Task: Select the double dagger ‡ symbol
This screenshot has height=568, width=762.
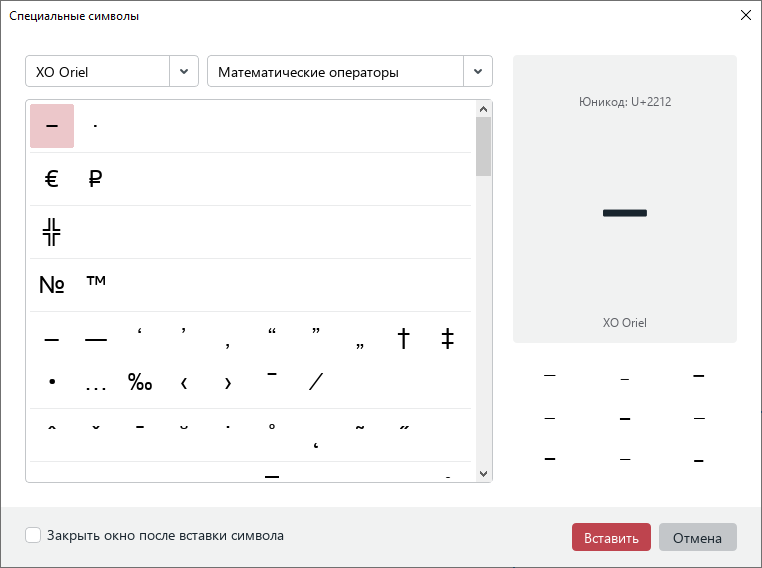Action: (x=448, y=339)
